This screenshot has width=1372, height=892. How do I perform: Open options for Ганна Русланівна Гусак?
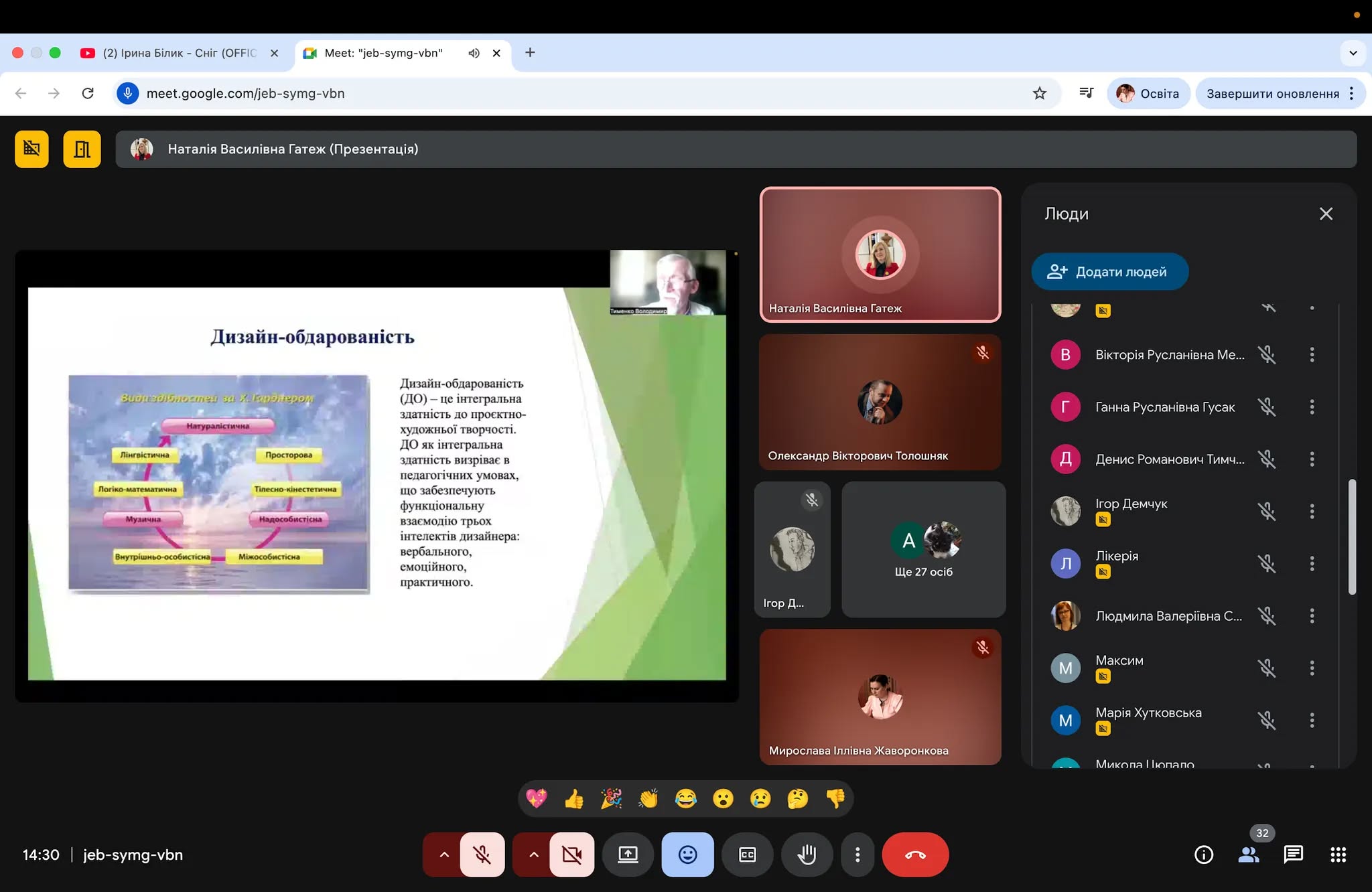[x=1312, y=407]
